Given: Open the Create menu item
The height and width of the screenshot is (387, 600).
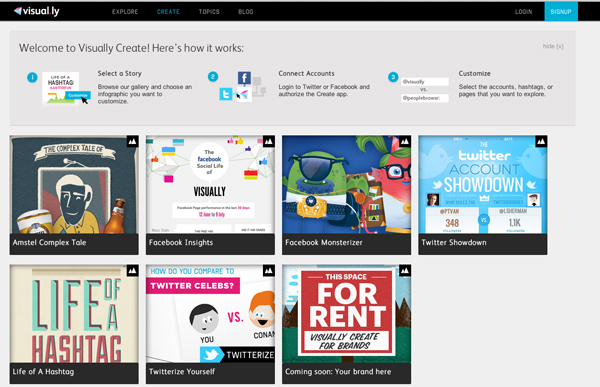Looking at the screenshot, I should (168, 12).
